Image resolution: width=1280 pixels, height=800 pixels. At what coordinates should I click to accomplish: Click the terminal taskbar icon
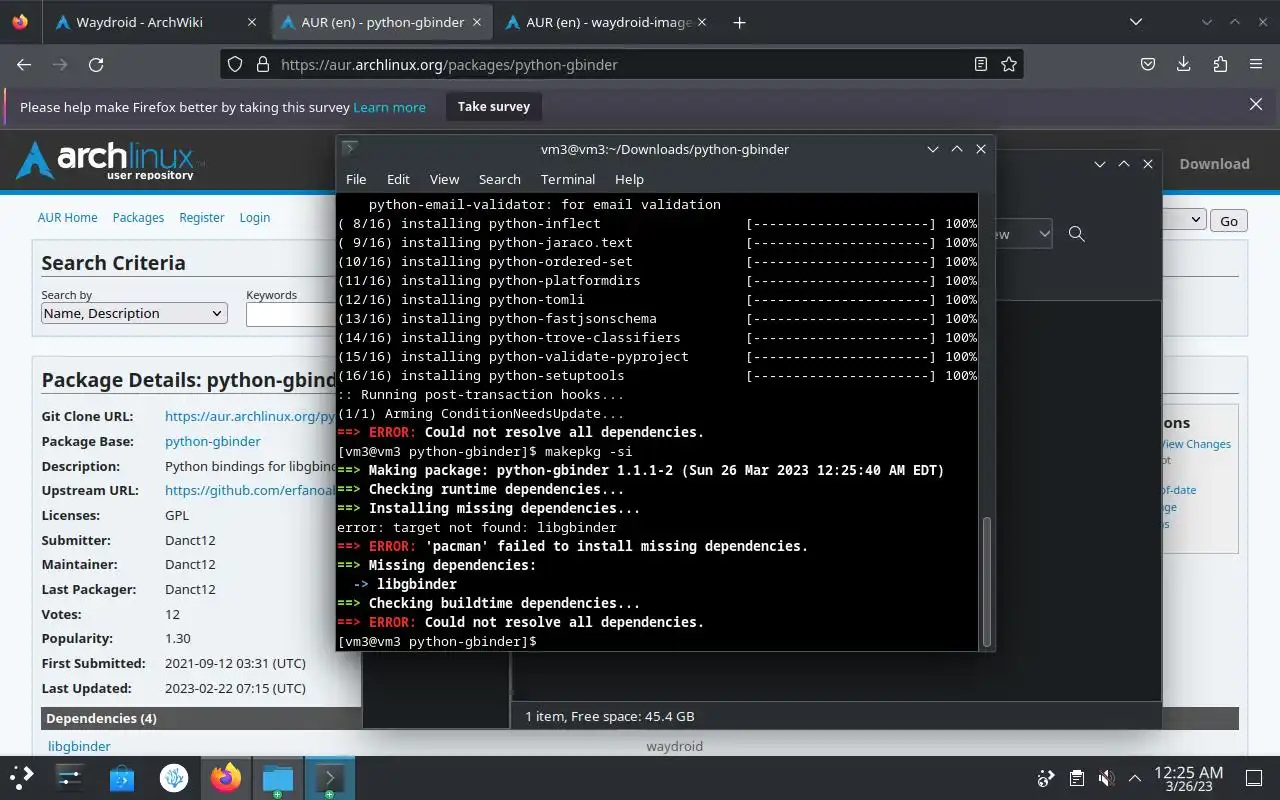click(329, 777)
